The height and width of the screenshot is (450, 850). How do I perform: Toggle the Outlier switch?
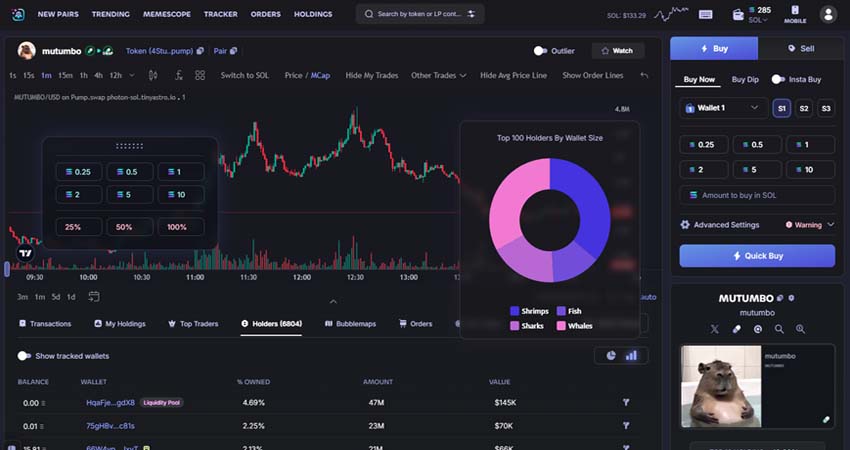click(x=541, y=50)
